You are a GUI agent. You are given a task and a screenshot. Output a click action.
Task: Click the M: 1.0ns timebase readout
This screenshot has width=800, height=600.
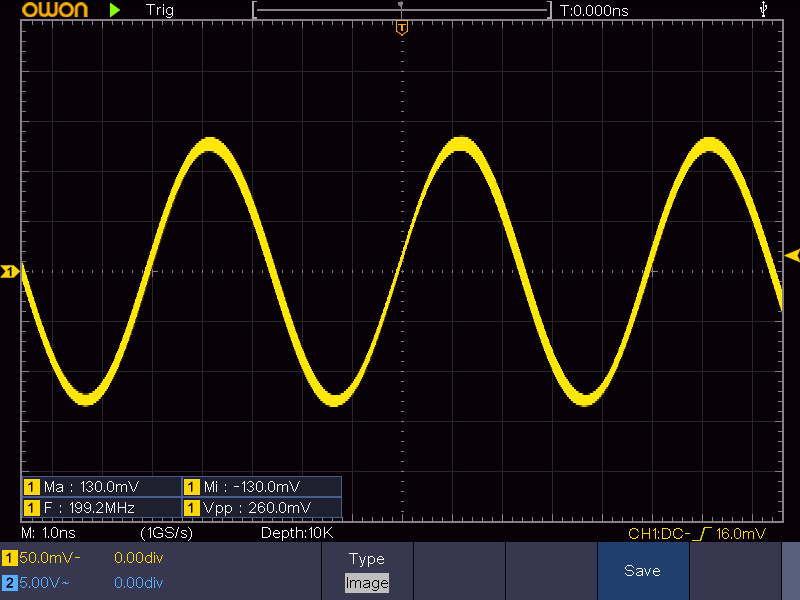point(48,533)
